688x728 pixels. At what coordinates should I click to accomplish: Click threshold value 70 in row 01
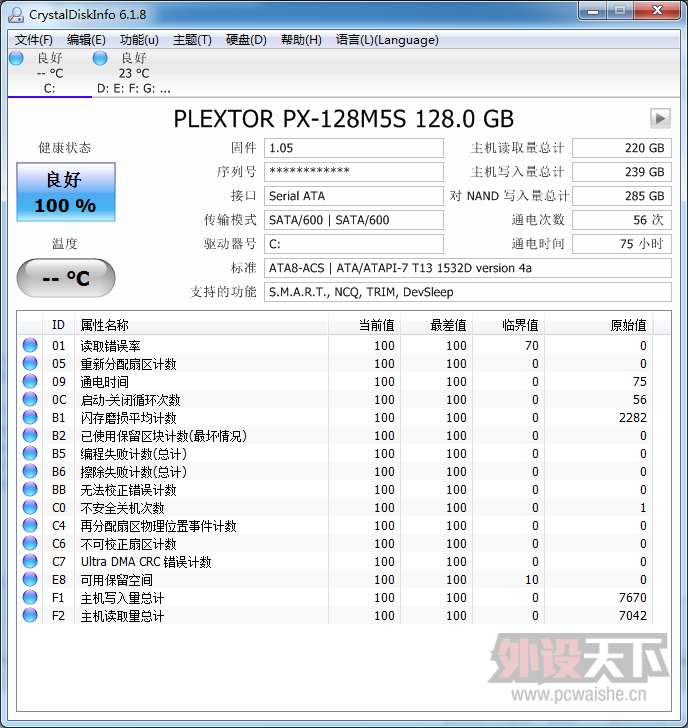(x=532, y=346)
